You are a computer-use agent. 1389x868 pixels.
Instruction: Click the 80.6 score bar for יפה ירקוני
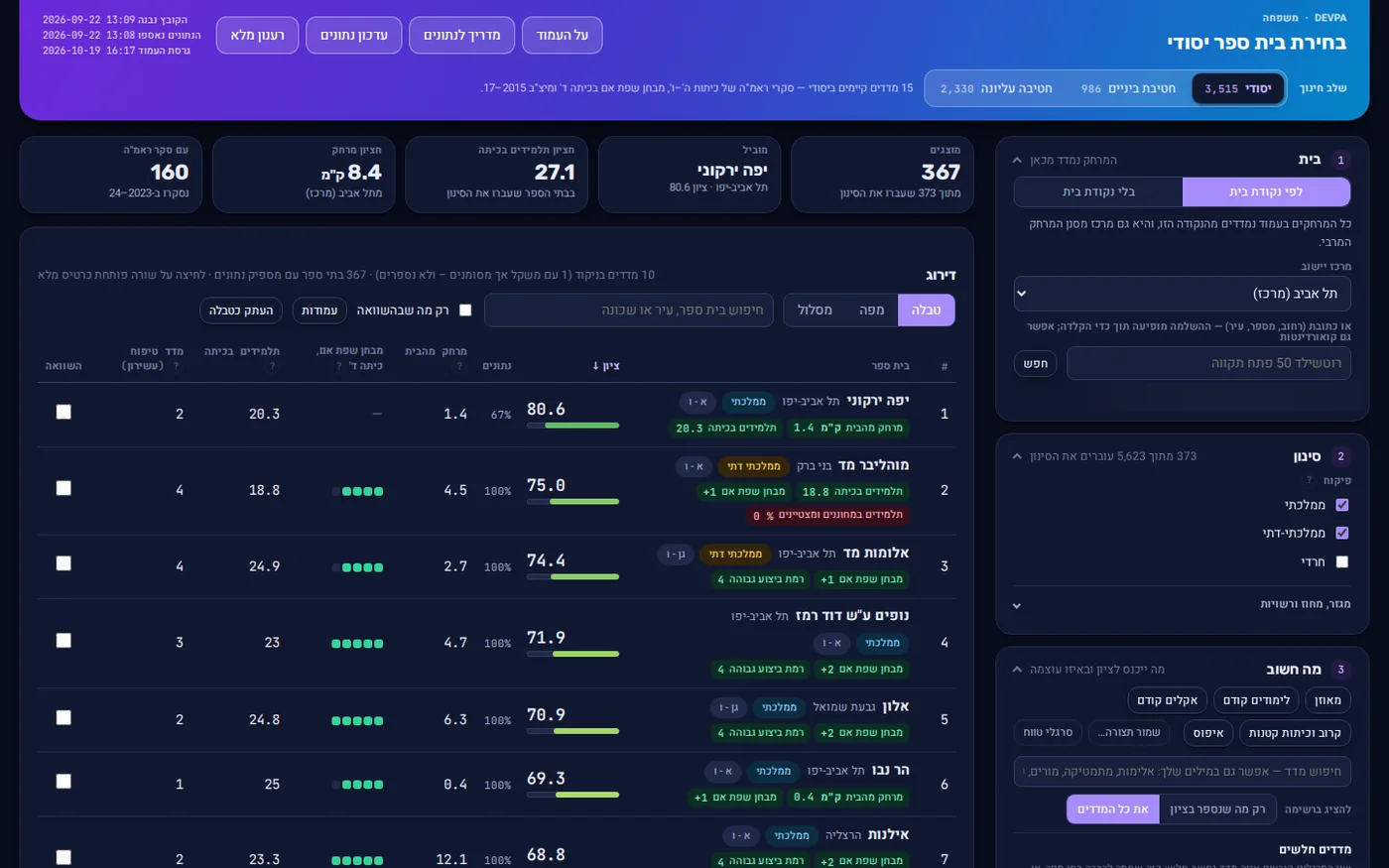point(572,426)
